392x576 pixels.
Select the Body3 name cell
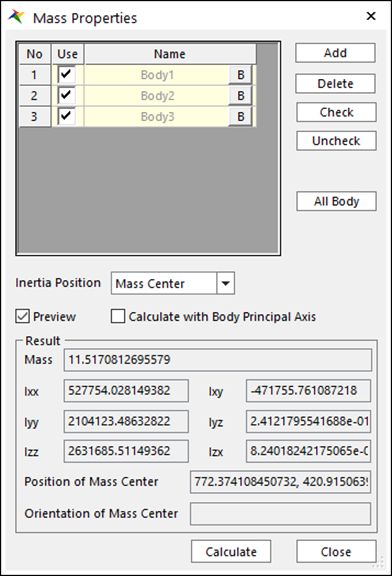coord(157,117)
